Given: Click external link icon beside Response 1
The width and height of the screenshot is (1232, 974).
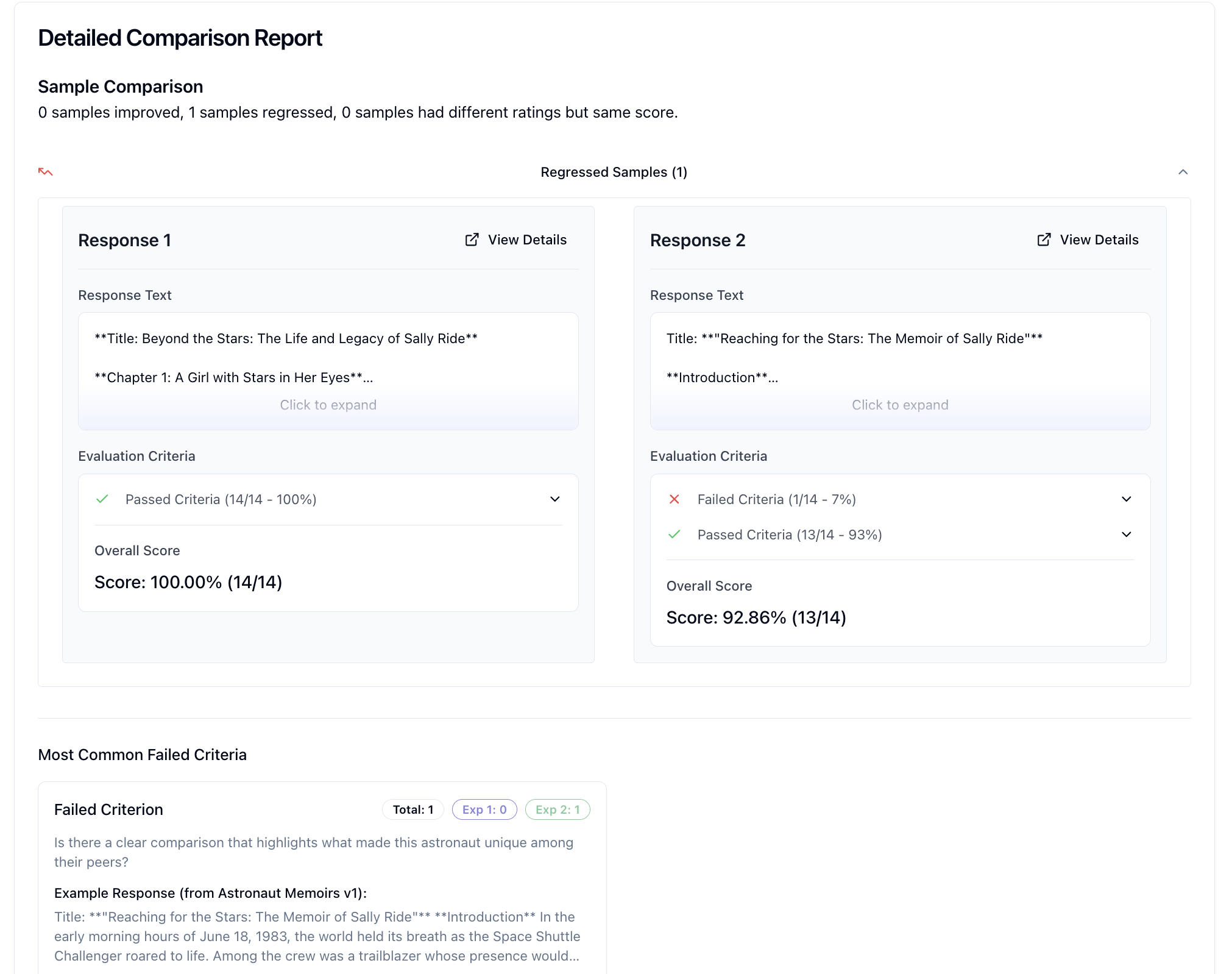Looking at the screenshot, I should tap(472, 240).
